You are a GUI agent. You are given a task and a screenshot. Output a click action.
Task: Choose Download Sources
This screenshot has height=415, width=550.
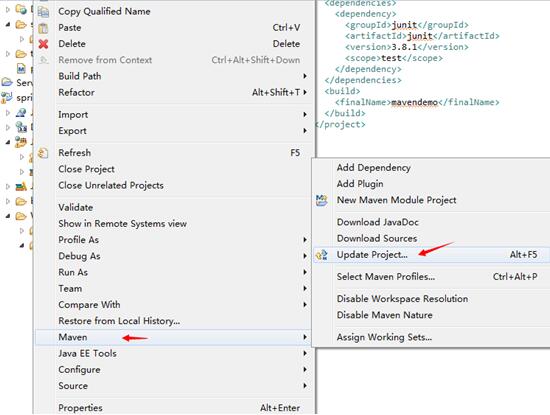[431, 239]
